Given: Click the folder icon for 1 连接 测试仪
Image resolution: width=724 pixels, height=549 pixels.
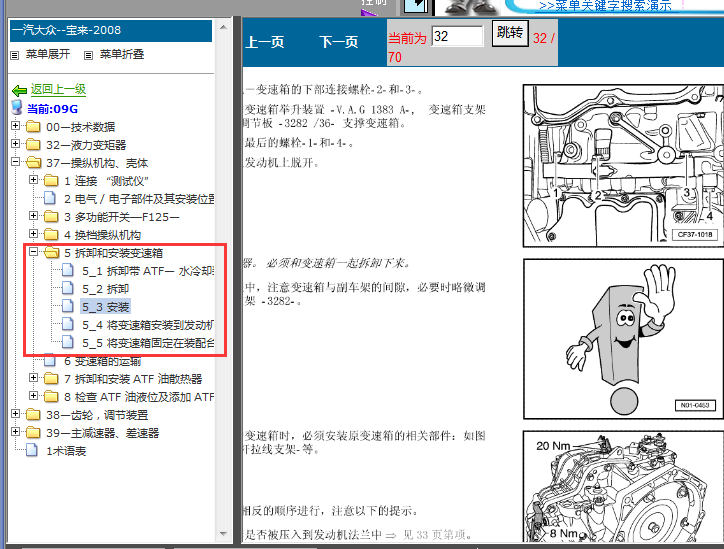Looking at the screenshot, I should 51,181.
